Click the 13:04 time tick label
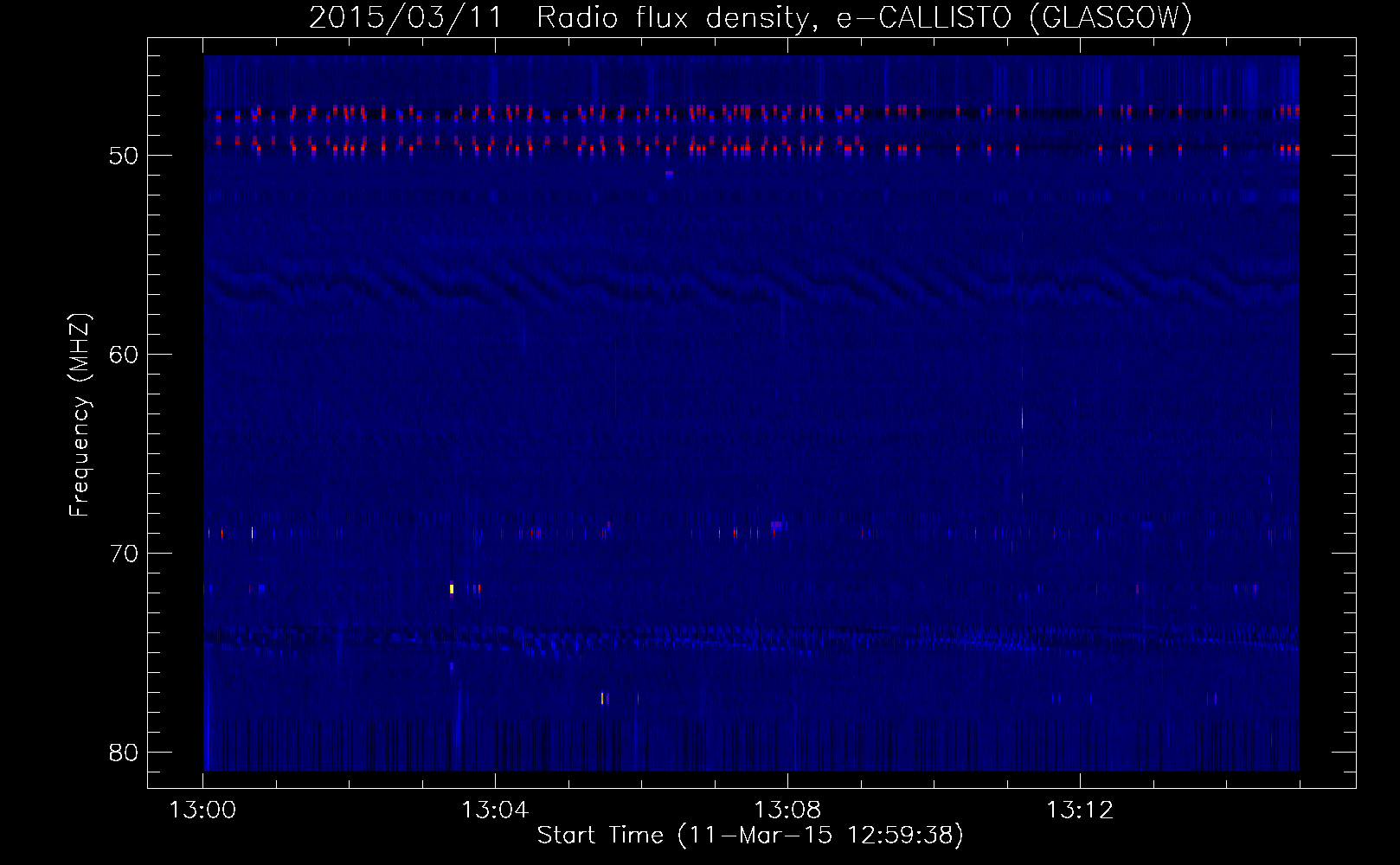The height and width of the screenshot is (865, 1400). 496,811
